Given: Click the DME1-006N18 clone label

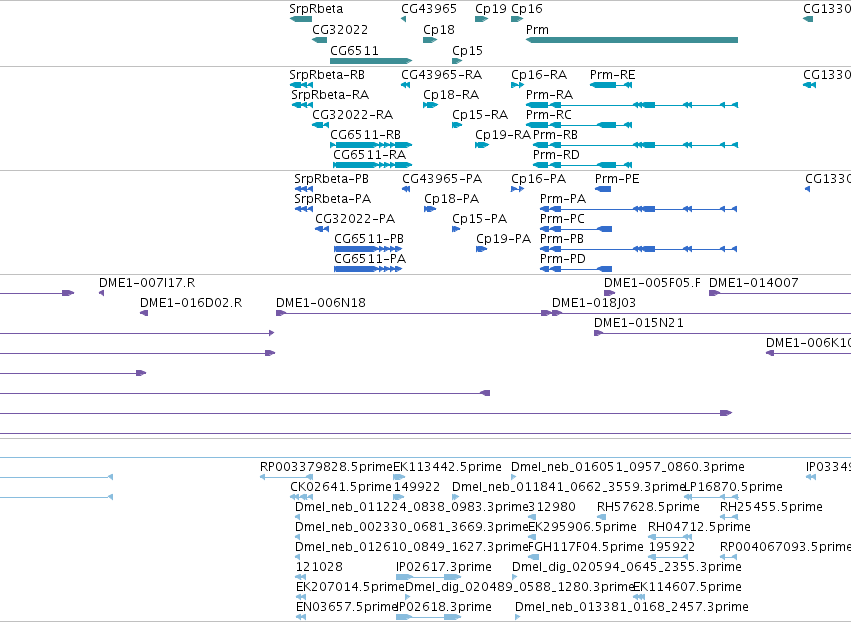Looking at the screenshot, I should coord(321,303).
